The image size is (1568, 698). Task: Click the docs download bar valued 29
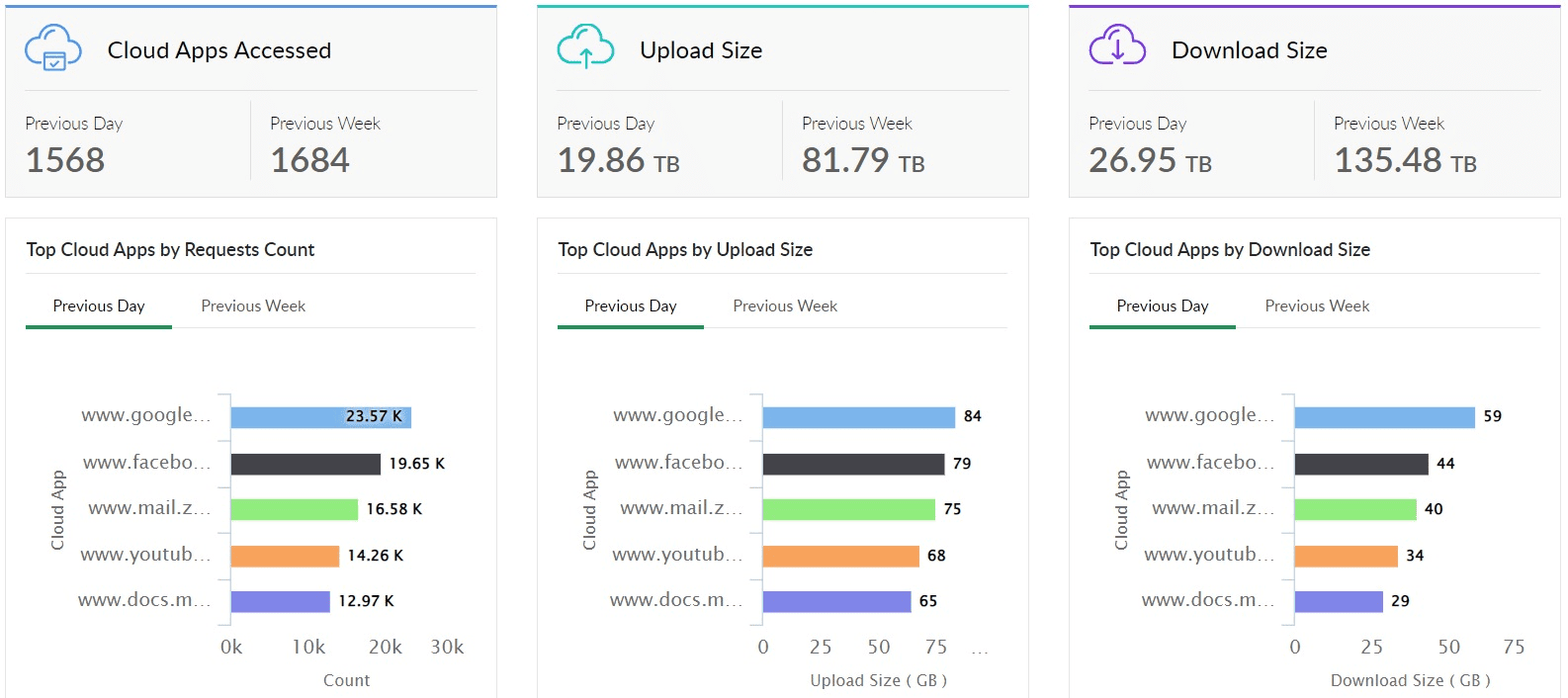pos(1339,601)
